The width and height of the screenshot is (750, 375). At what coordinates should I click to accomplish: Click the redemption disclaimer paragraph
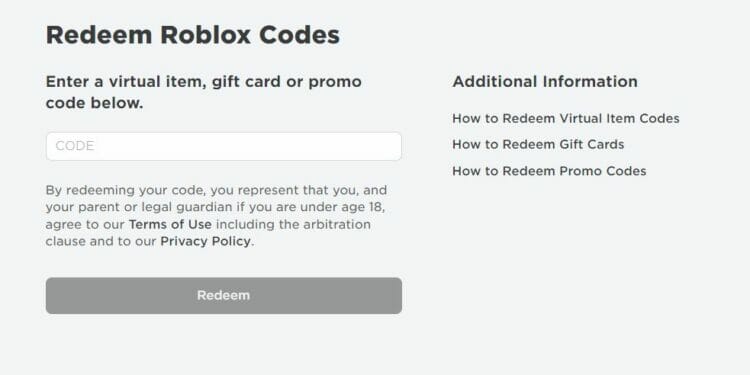point(216,216)
